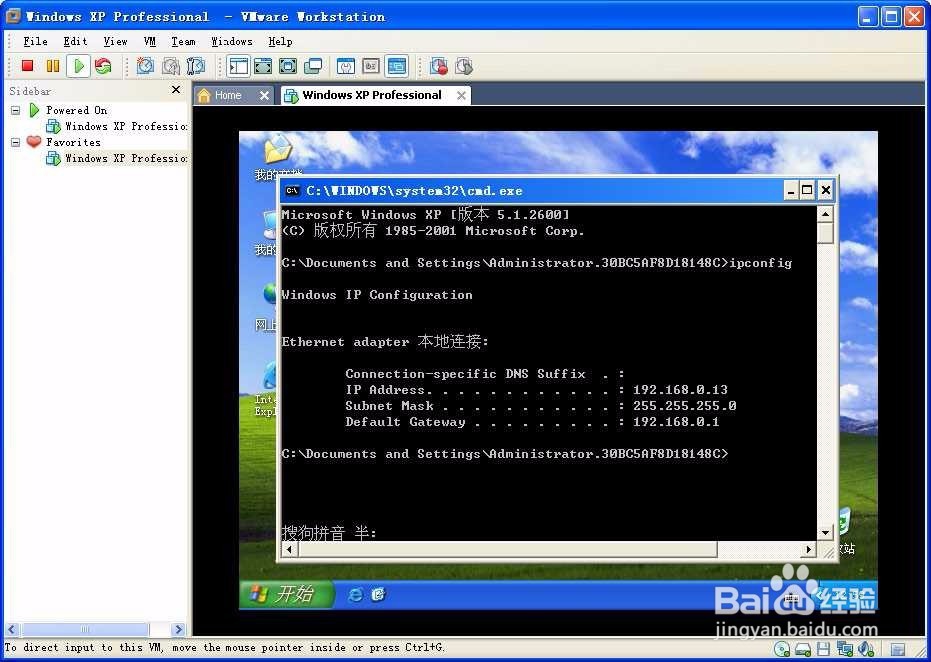This screenshot has width=931, height=662.
Task: Click the CD/DVD device status icon
Action: coord(783,648)
